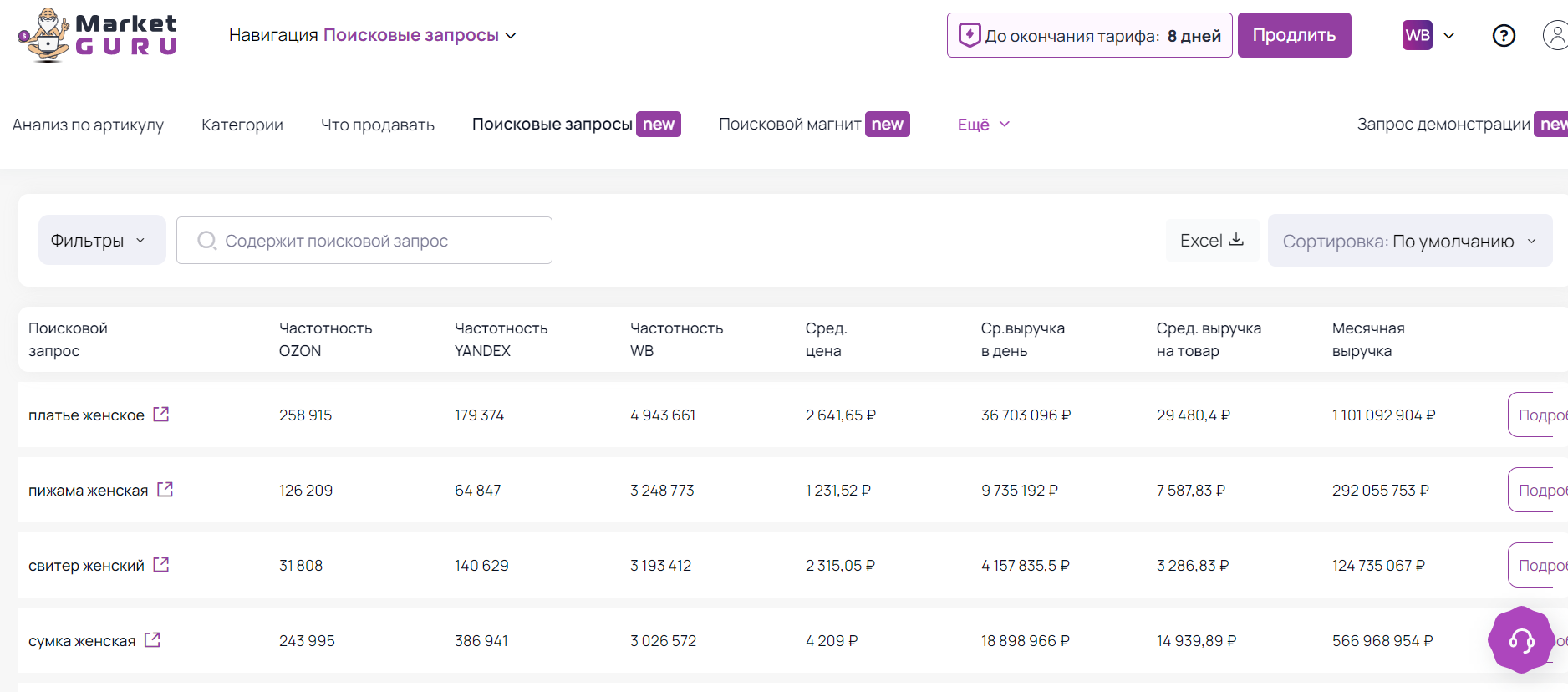Expand the Ещё menu

point(983,125)
